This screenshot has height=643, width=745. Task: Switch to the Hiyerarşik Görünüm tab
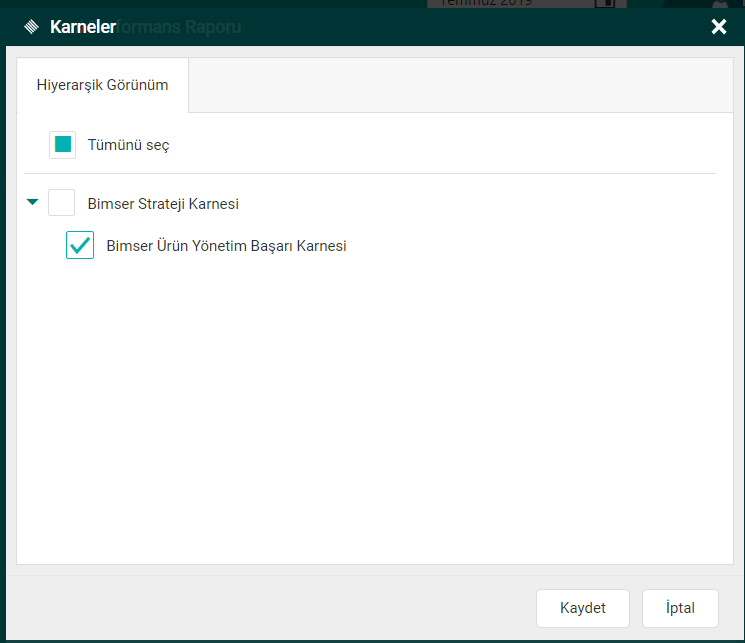tap(103, 85)
